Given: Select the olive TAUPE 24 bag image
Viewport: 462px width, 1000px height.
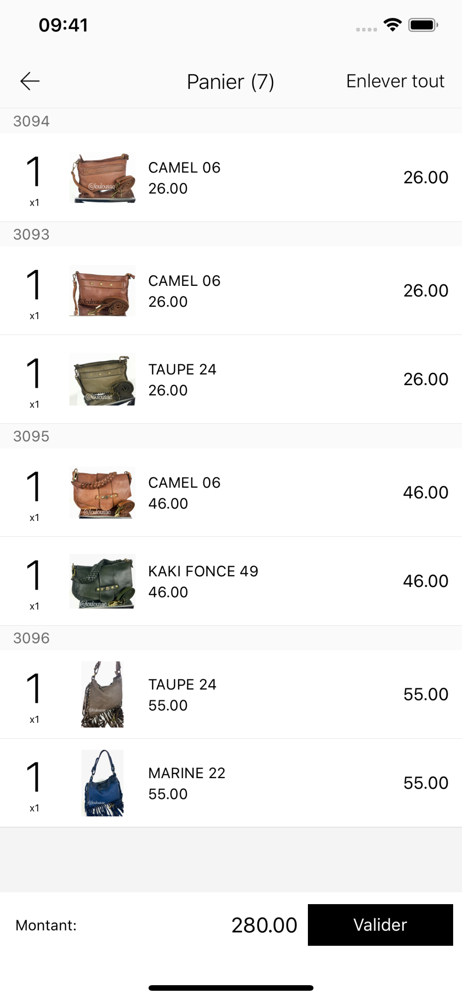Looking at the screenshot, I should (102, 379).
